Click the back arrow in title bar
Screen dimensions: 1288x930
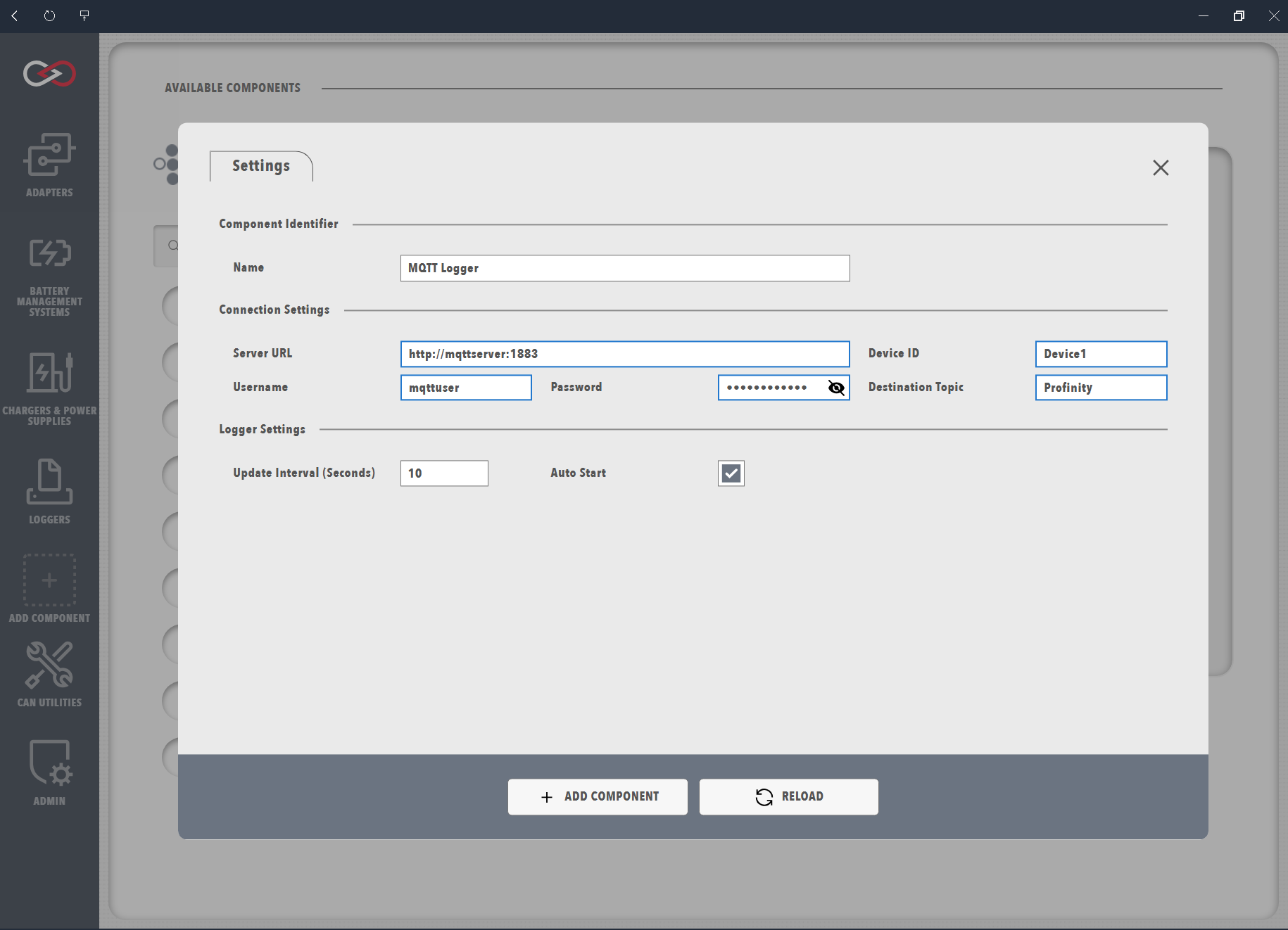pyautogui.click(x=15, y=15)
